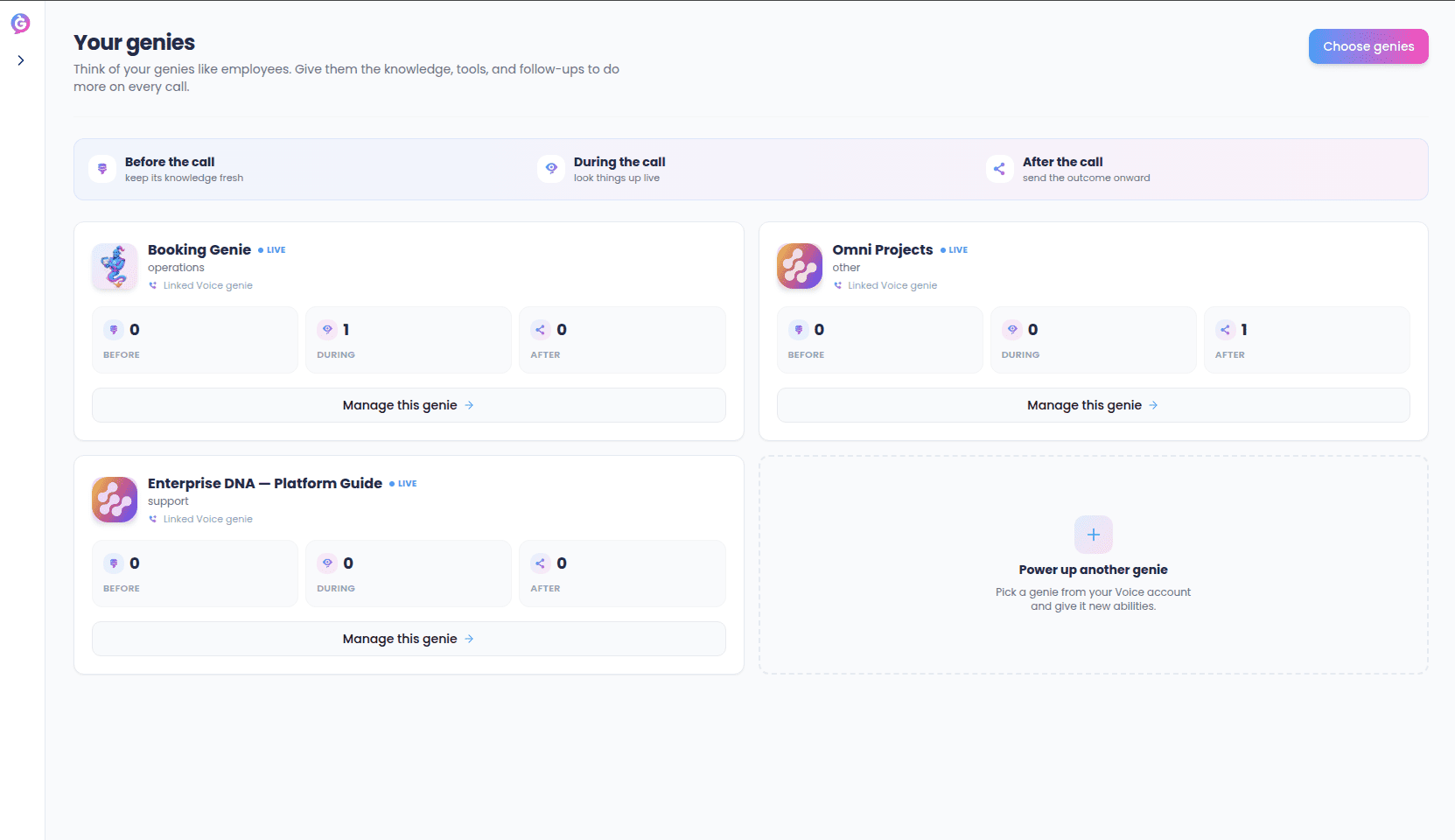Click Booking Genie's Linked Voice genie icon
The image size is (1455, 840).
(153, 285)
